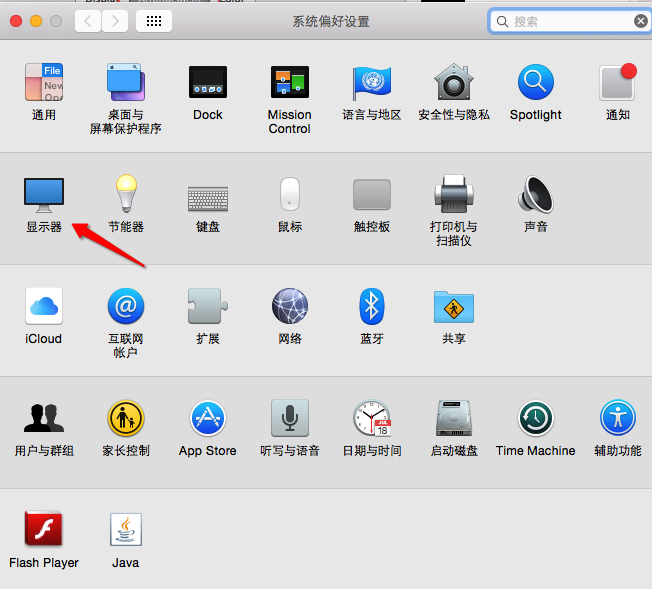This screenshot has width=652, height=589.
Task: Open Time Machine preferences
Action: tap(536, 419)
